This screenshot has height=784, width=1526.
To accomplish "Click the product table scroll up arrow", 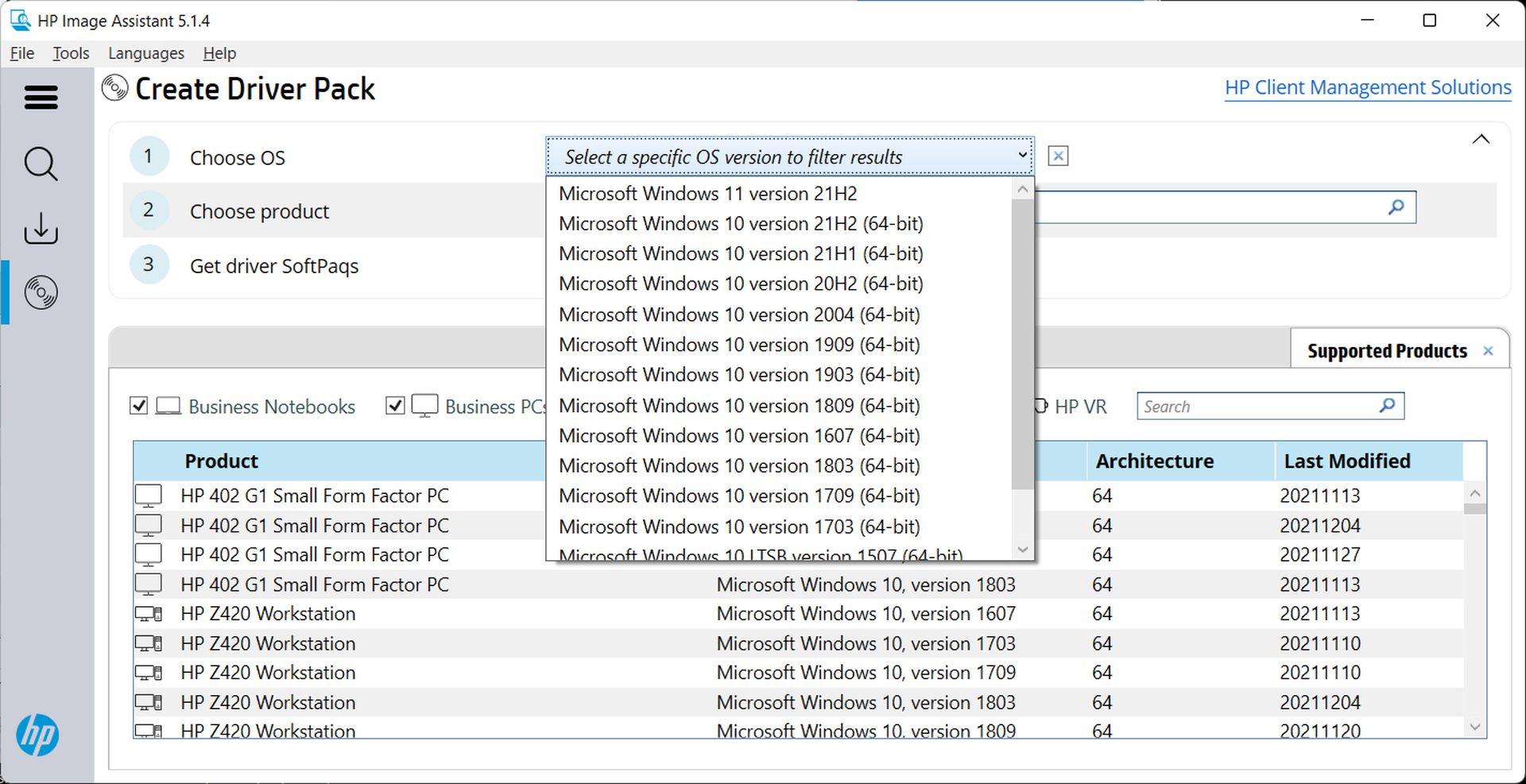I will click(x=1475, y=492).
